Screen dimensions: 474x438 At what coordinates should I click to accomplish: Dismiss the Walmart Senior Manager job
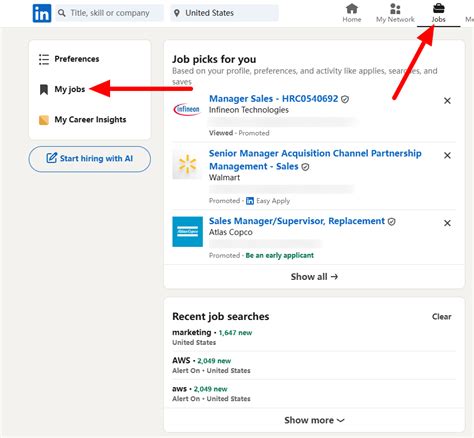447,155
